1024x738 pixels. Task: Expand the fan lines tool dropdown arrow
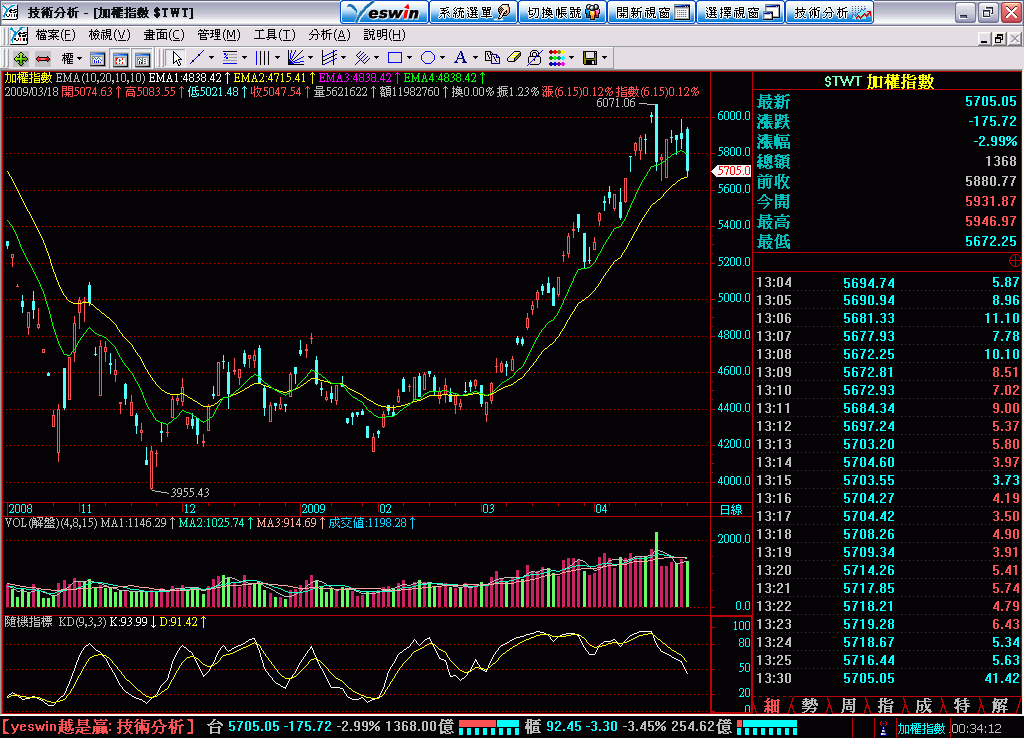pyautogui.click(x=310, y=58)
